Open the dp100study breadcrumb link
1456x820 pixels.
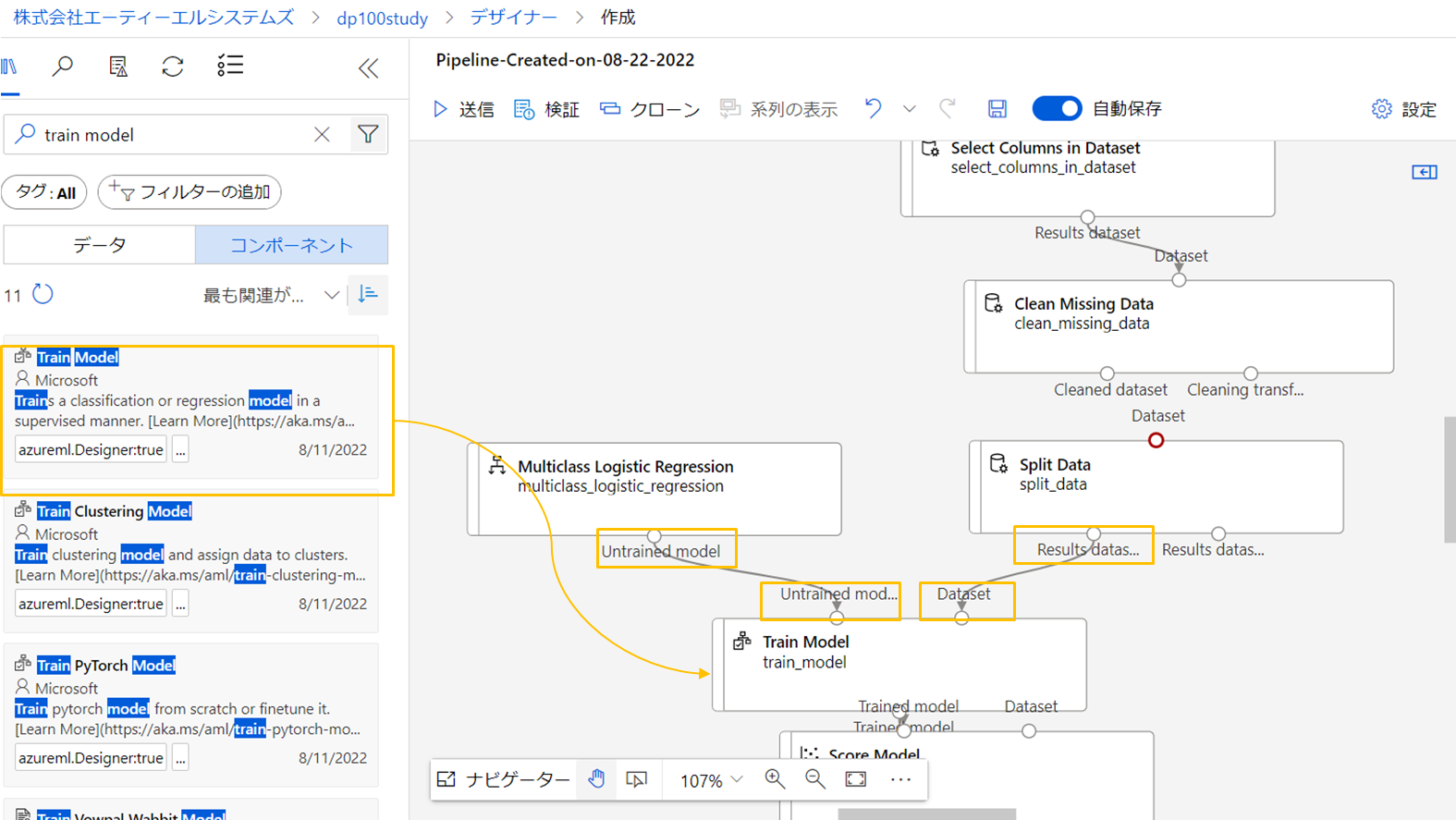(382, 18)
